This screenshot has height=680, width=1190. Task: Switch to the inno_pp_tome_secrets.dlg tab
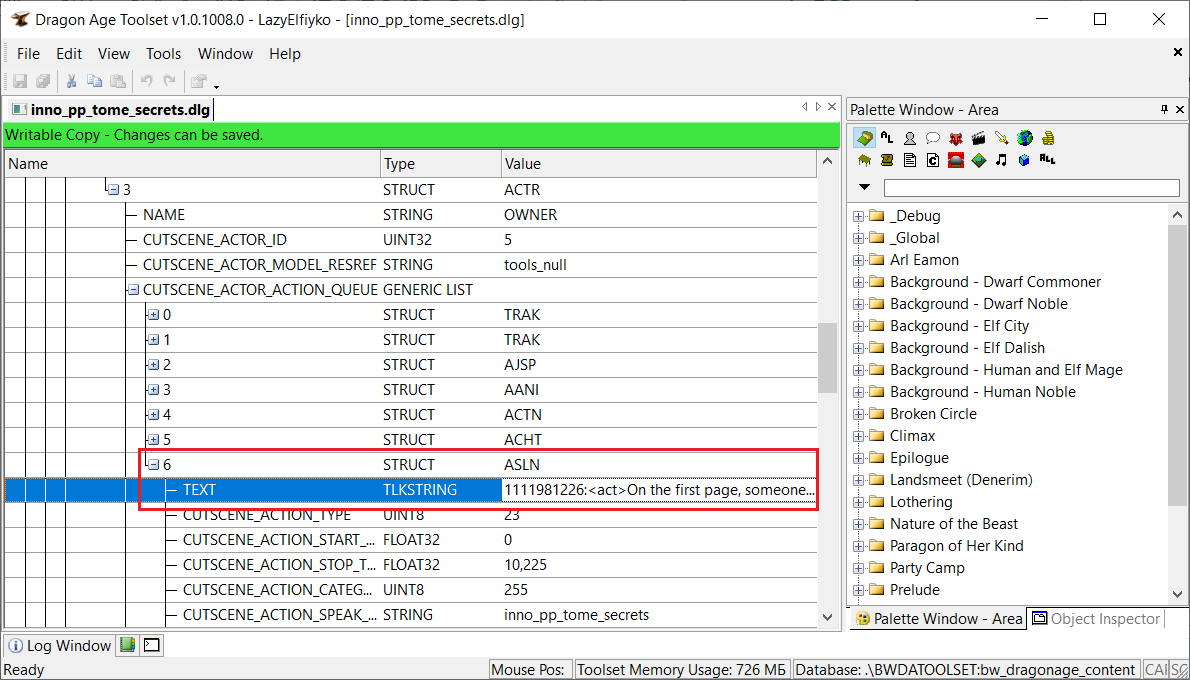[110, 110]
